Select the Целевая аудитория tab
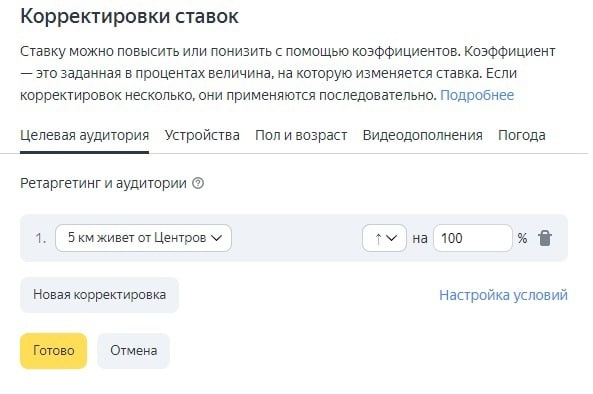This screenshot has height=394, width=593. (x=84, y=135)
